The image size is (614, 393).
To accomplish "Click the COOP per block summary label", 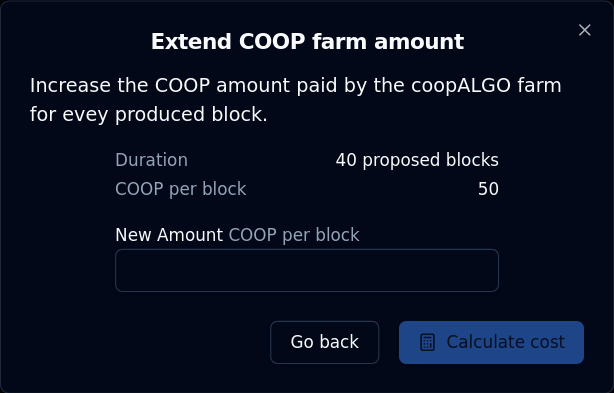I will 181,189.
